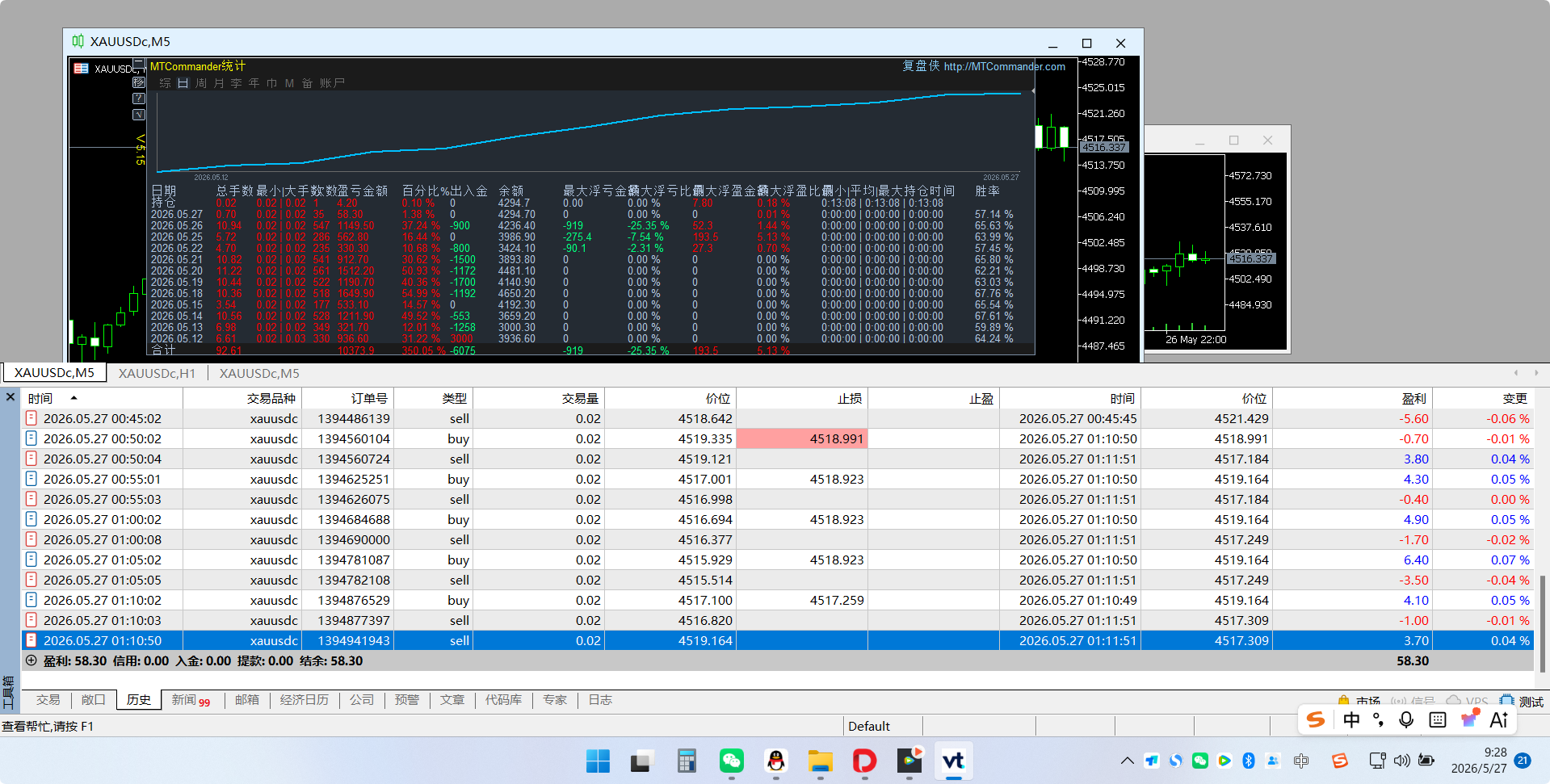The width and height of the screenshot is (1550, 784).
Task: Open the 新闻 news tab
Action: point(191,700)
